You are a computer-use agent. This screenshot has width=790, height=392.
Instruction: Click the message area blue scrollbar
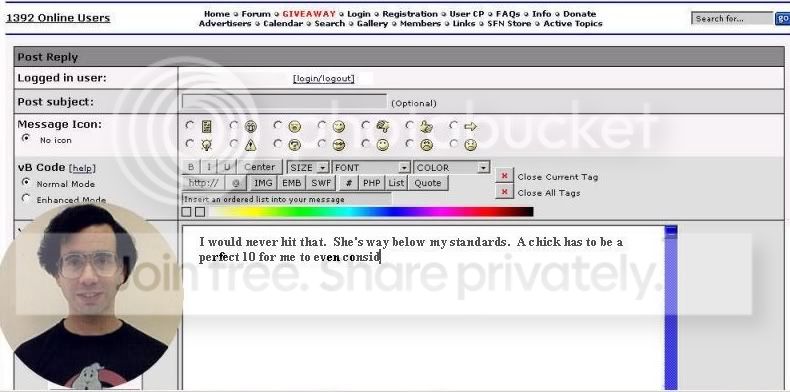(671, 307)
